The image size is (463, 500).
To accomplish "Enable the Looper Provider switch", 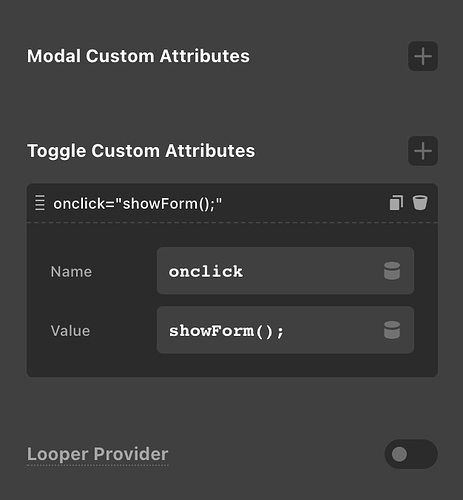I will (411, 454).
